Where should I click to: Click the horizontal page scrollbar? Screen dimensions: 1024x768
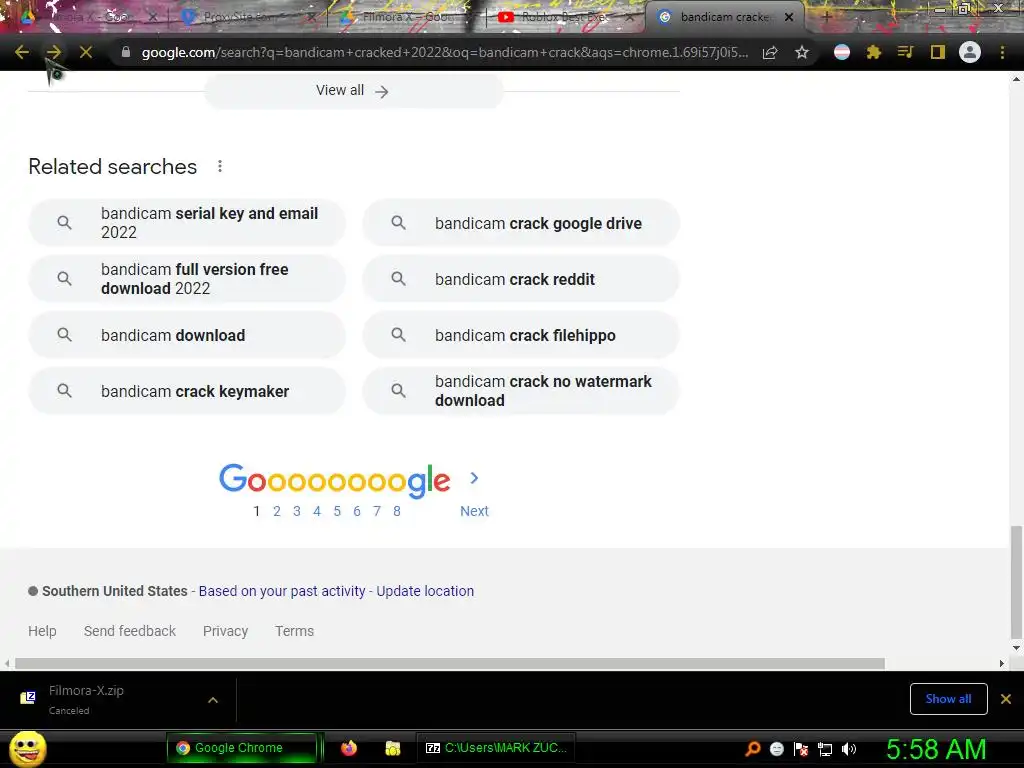tap(449, 664)
